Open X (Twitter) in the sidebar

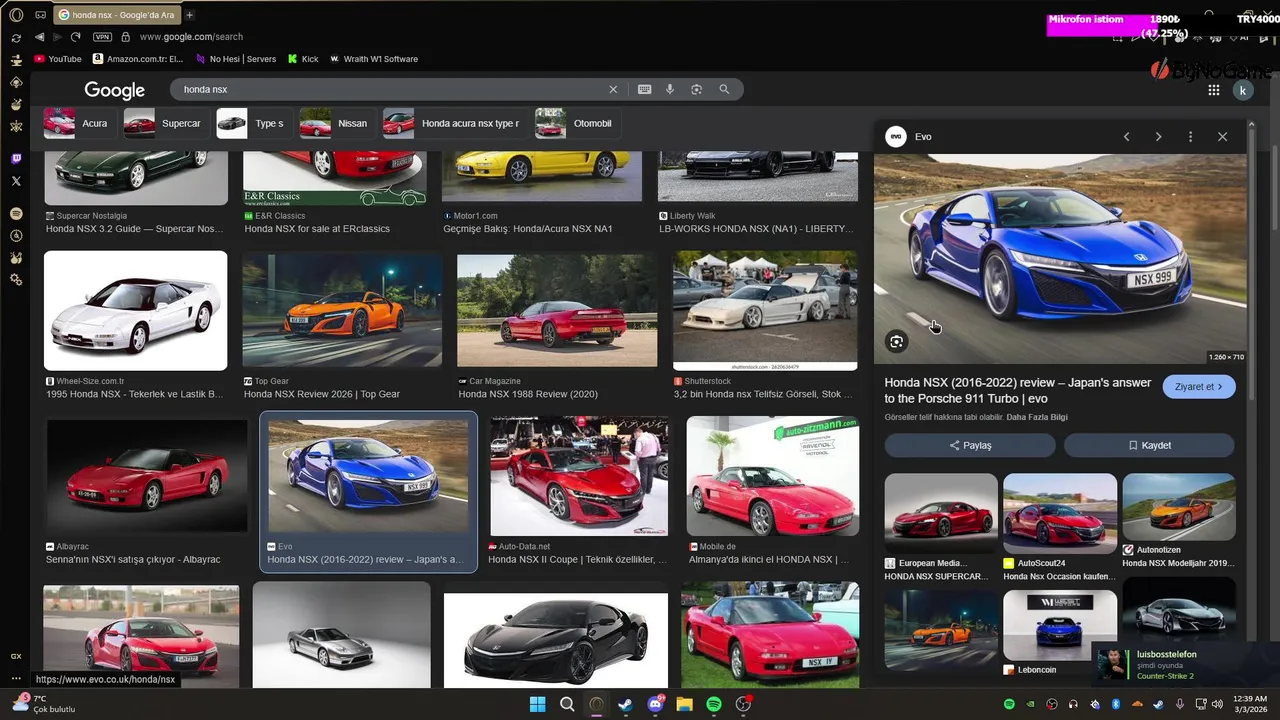[x=16, y=181]
